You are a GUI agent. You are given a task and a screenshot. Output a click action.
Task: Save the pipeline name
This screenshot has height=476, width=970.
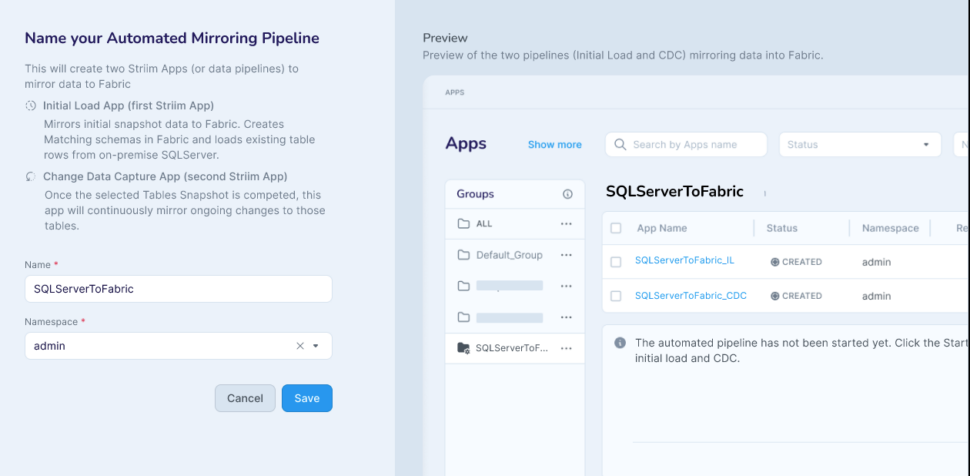pyautogui.click(x=307, y=398)
